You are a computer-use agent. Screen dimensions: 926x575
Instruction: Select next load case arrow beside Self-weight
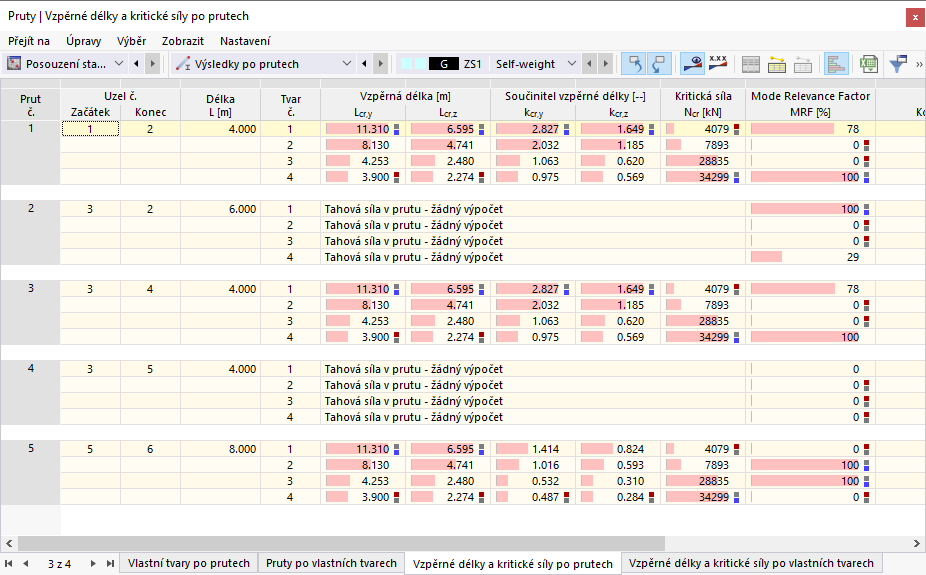coord(605,64)
